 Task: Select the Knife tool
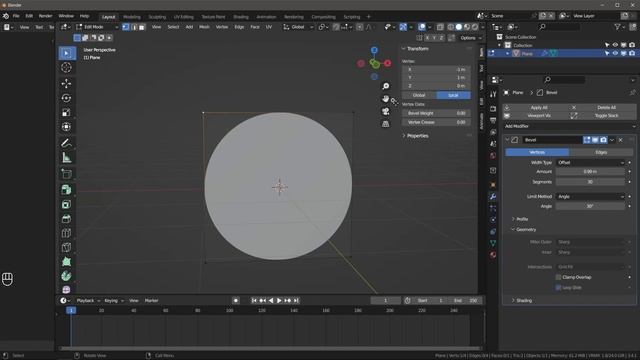(66, 247)
